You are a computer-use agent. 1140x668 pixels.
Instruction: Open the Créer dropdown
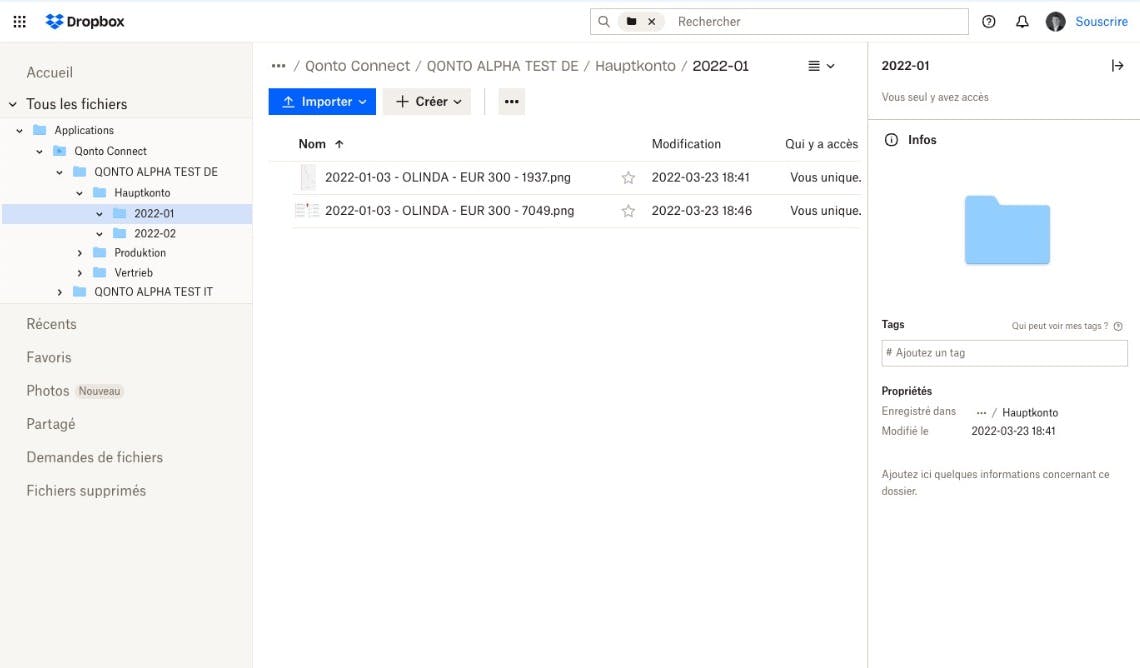(x=427, y=101)
